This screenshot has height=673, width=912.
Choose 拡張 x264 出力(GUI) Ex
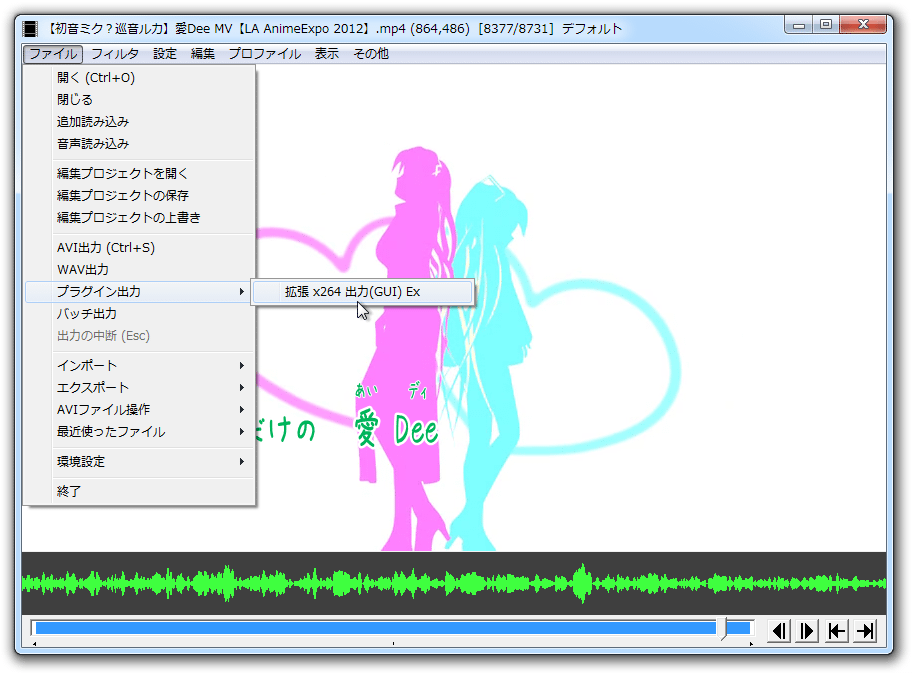pyautogui.click(x=363, y=291)
